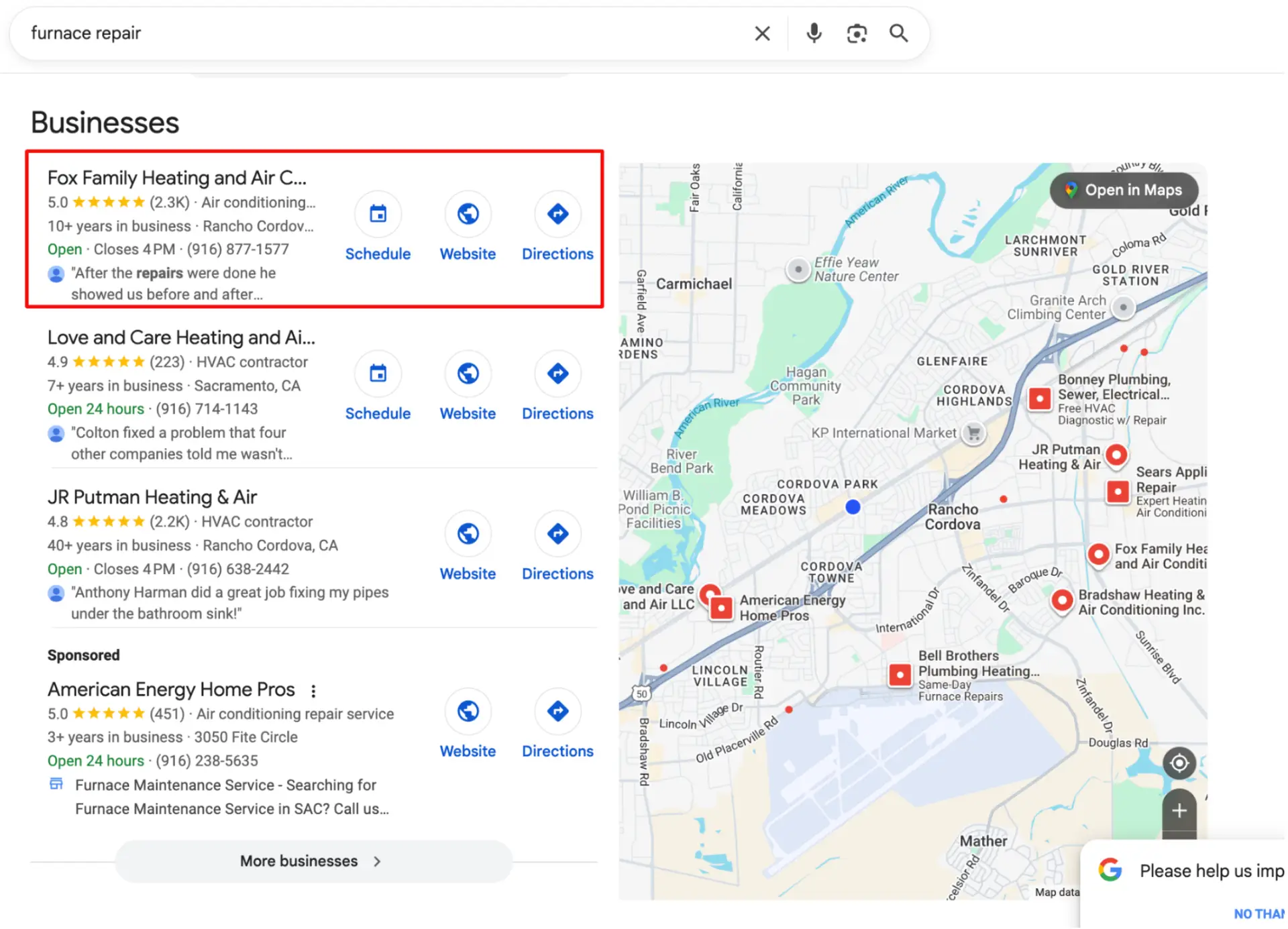1288x929 pixels.
Task: Expand More businesses list
Action: pos(313,861)
